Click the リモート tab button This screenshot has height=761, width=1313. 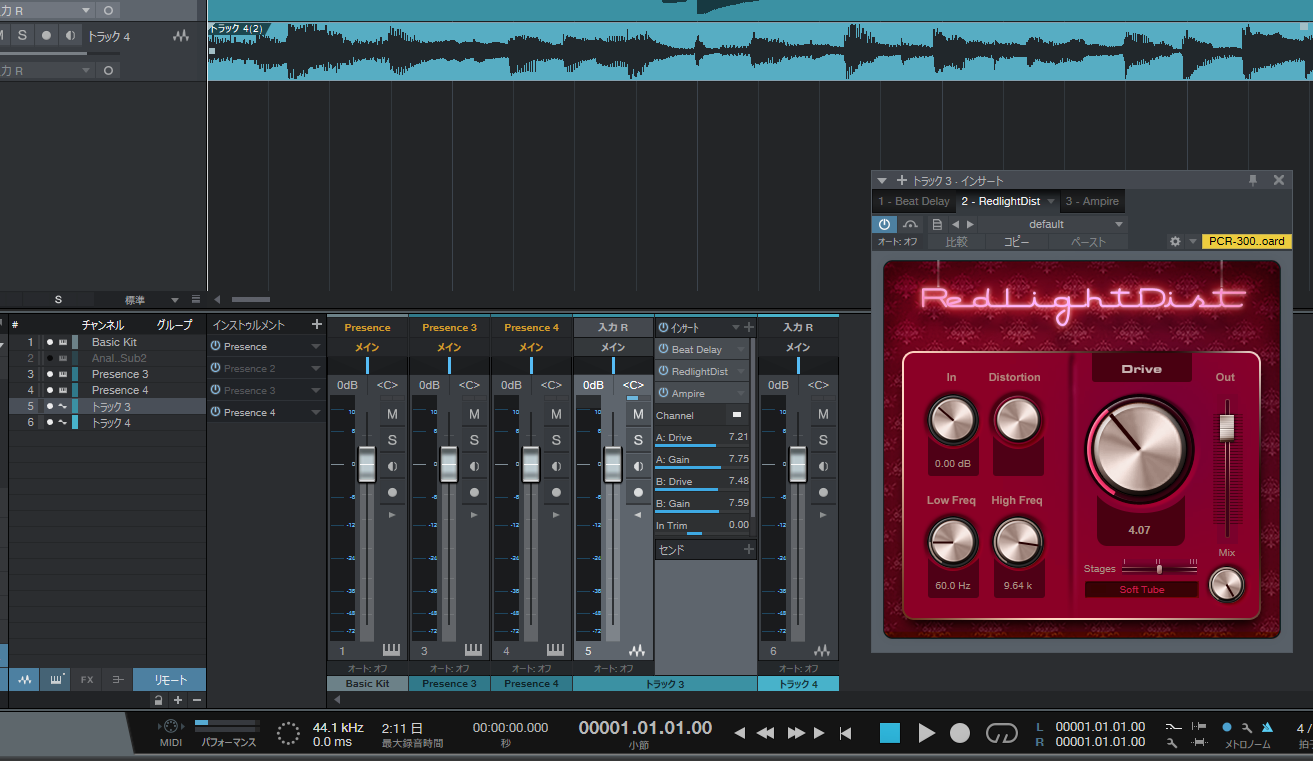(x=170, y=680)
